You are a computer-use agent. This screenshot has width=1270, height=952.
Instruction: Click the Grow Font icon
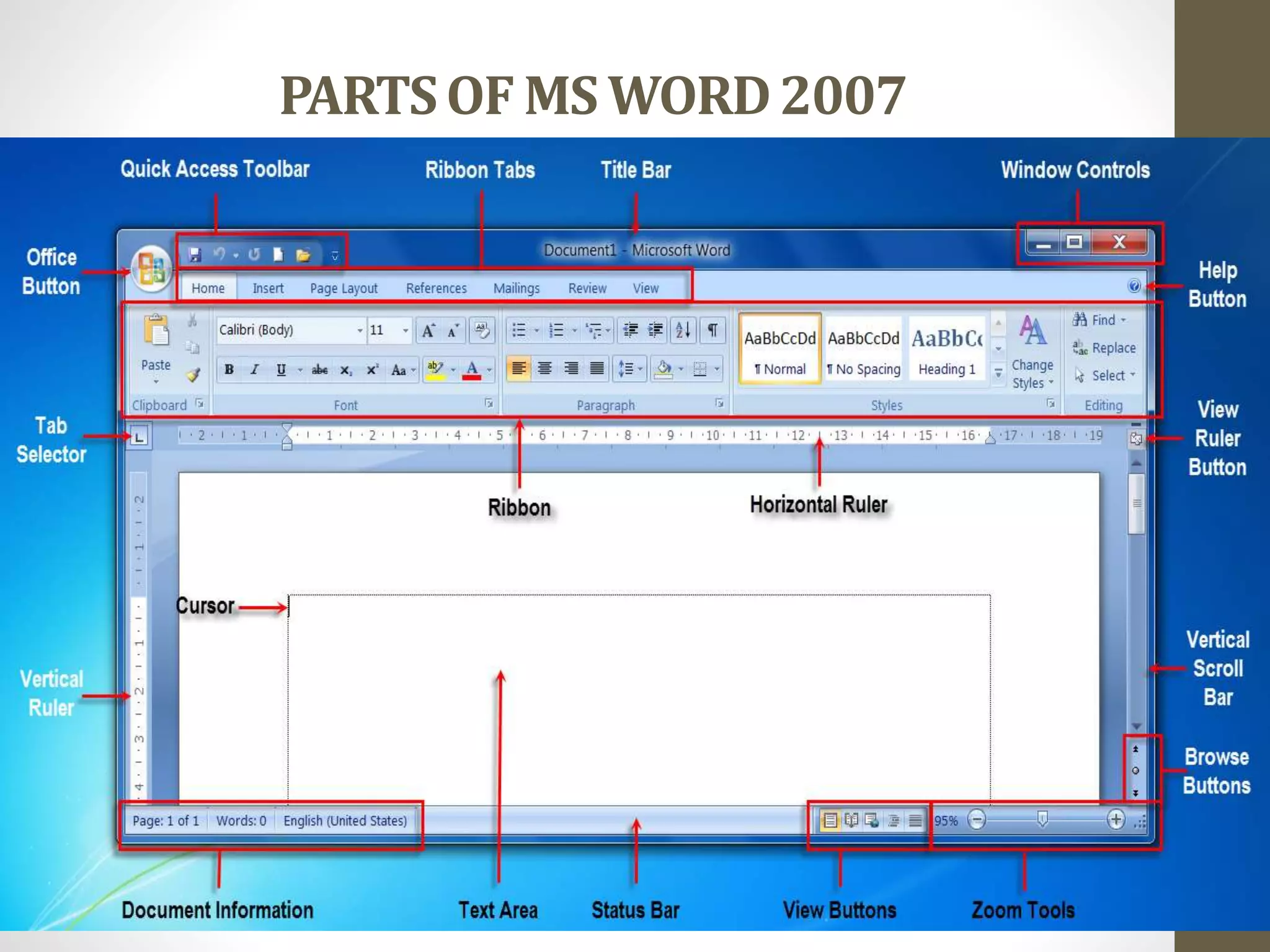(429, 330)
